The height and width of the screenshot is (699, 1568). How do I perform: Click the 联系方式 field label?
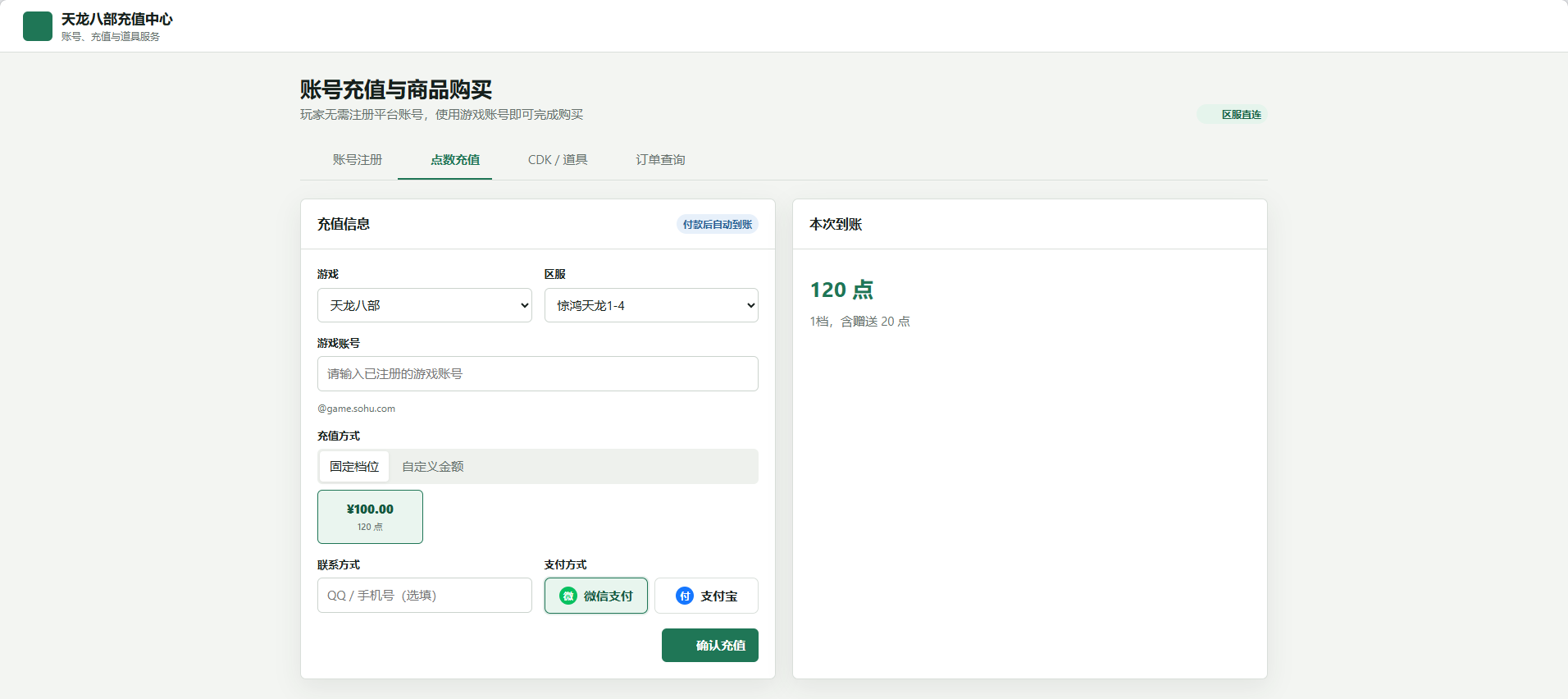pyautogui.click(x=339, y=564)
